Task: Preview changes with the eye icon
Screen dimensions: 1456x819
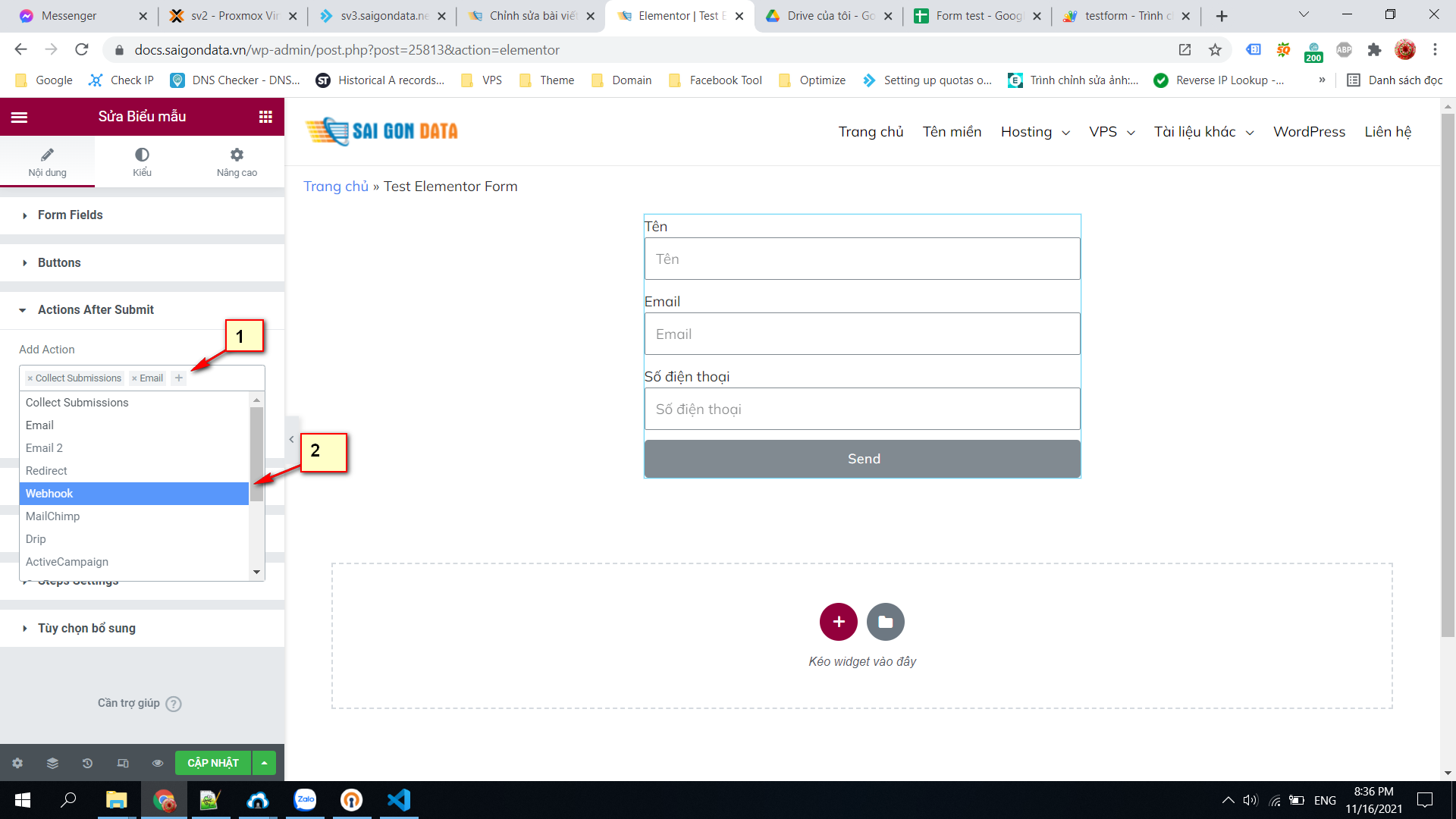Action: pyautogui.click(x=158, y=763)
